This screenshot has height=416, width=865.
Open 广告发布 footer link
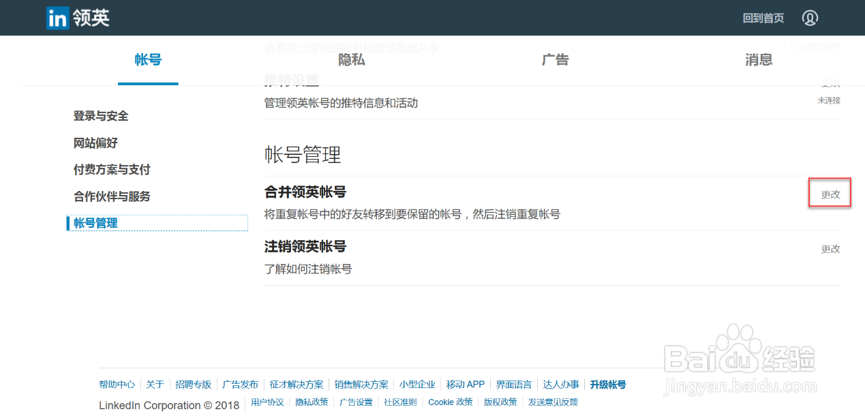[x=241, y=385]
